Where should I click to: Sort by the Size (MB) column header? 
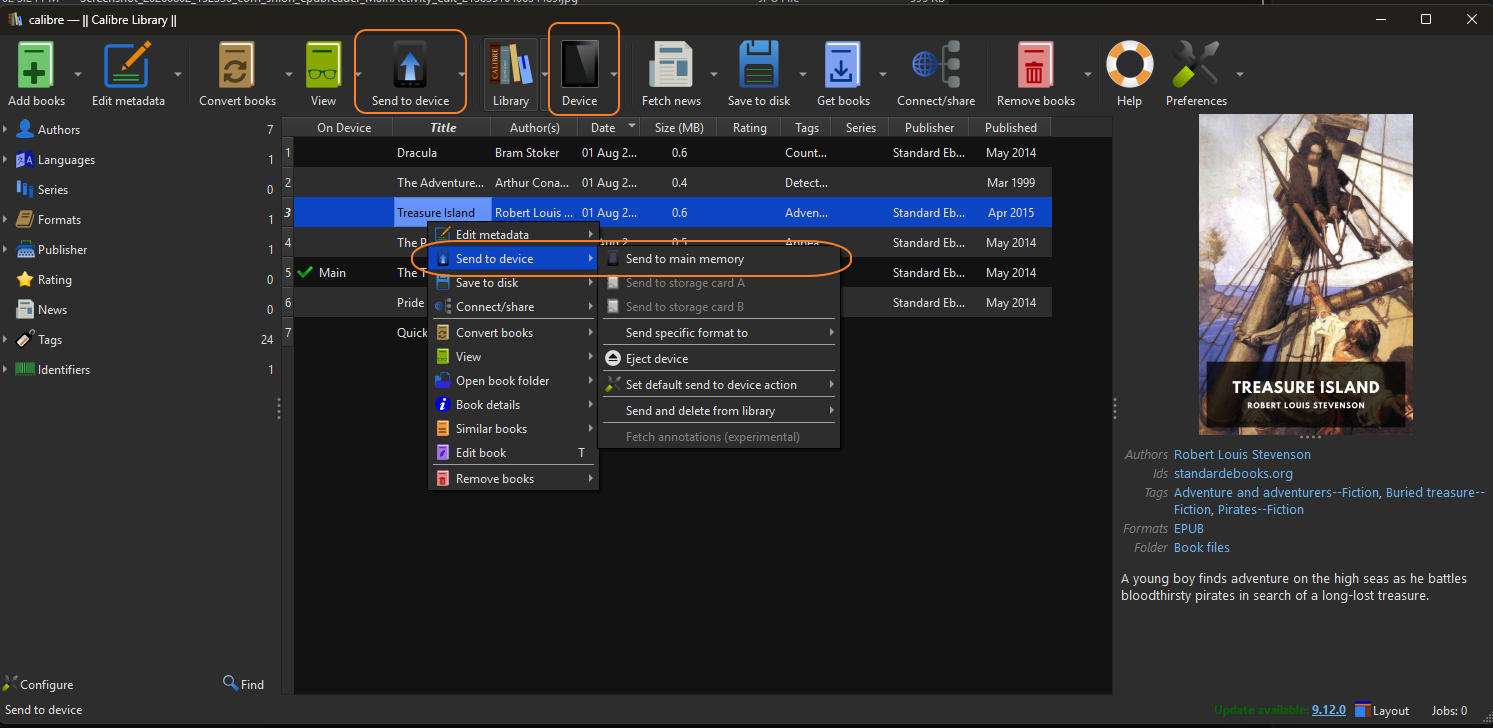click(679, 127)
